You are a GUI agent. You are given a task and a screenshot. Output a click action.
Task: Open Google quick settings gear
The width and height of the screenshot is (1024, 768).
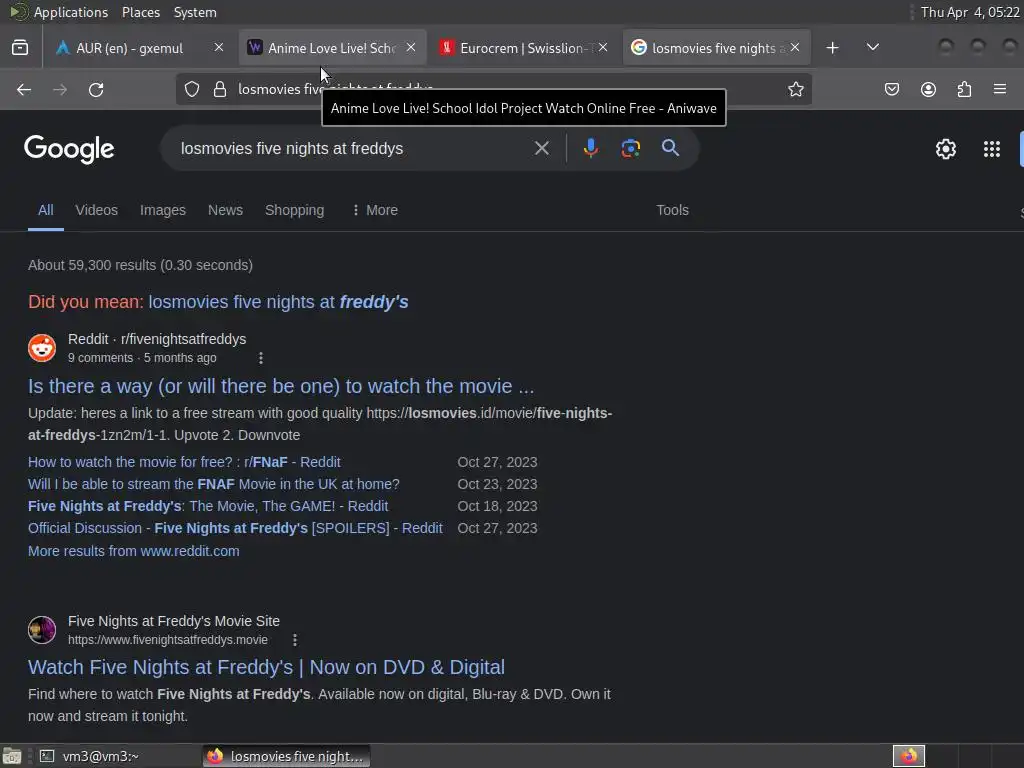(x=946, y=149)
